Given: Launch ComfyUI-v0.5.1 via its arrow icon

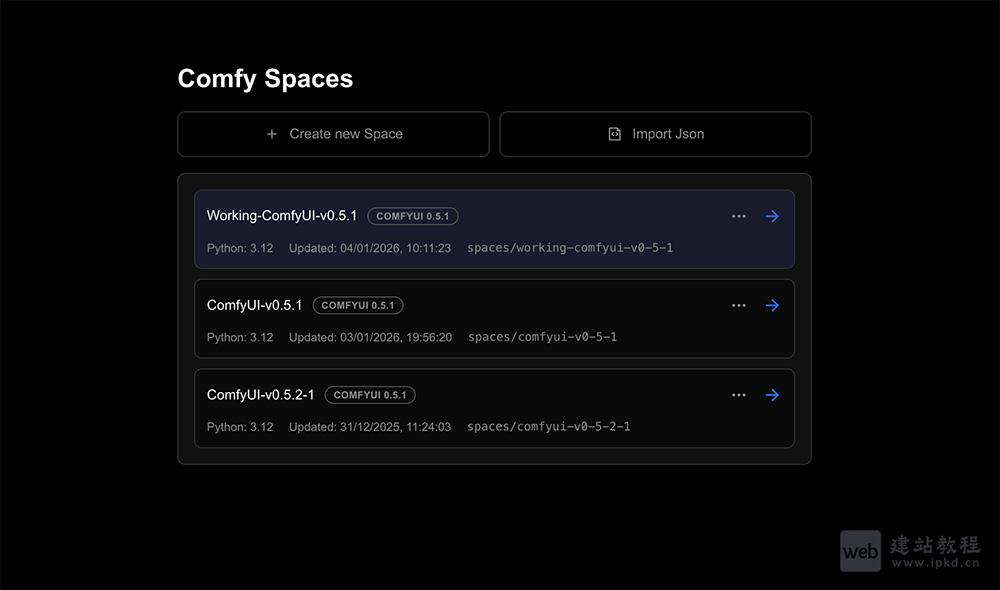Looking at the screenshot, I should (x=772, y=305).
